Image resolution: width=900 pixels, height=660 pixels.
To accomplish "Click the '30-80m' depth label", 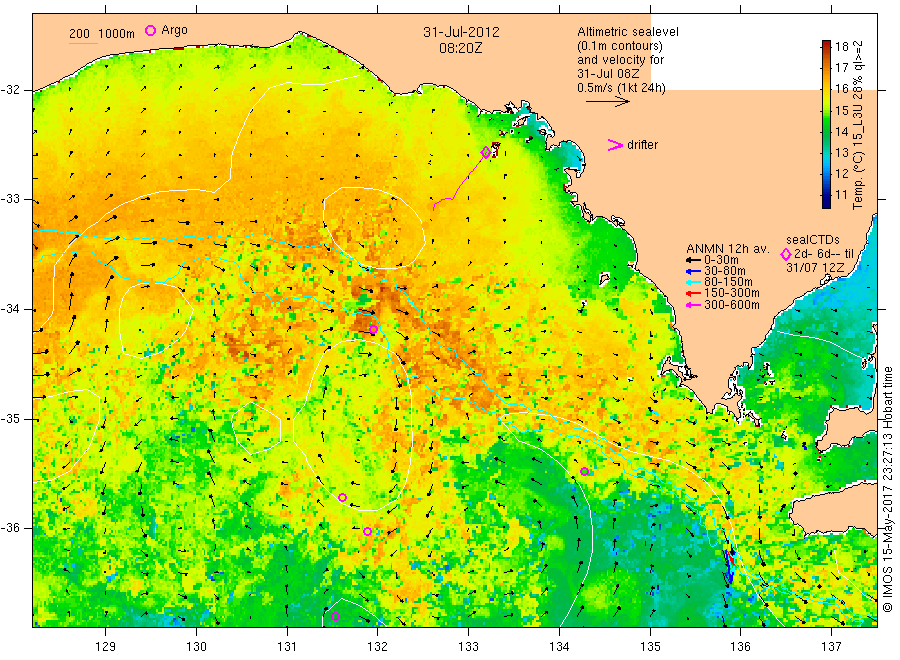I will 724,271.
